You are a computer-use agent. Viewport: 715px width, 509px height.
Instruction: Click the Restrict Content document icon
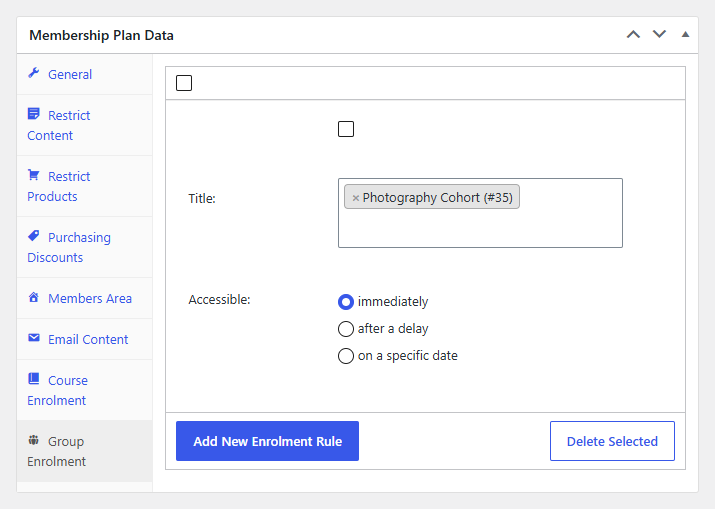coord(34,114)
